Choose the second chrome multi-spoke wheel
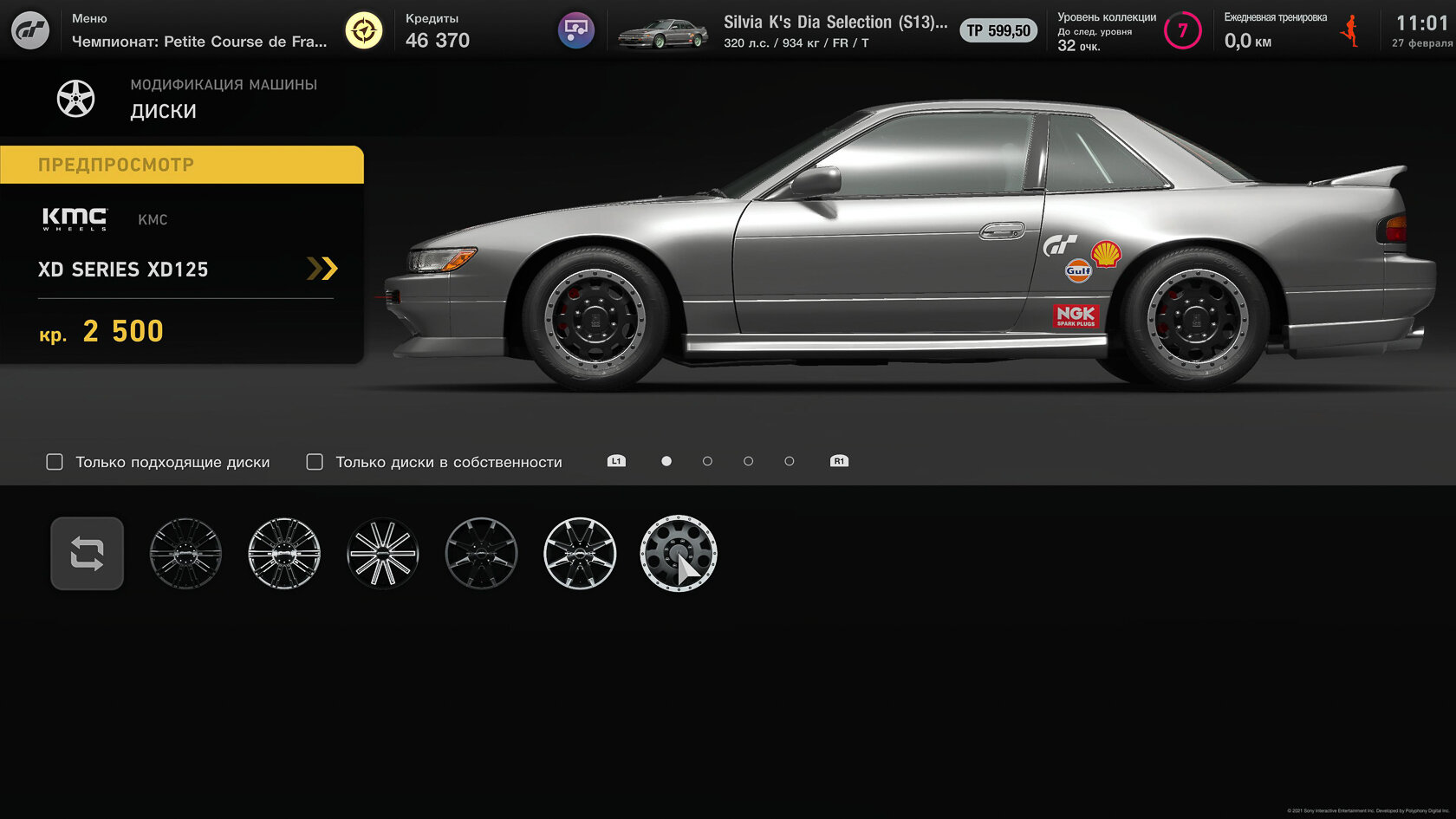 pyautogui.click(x=284, y=553)
